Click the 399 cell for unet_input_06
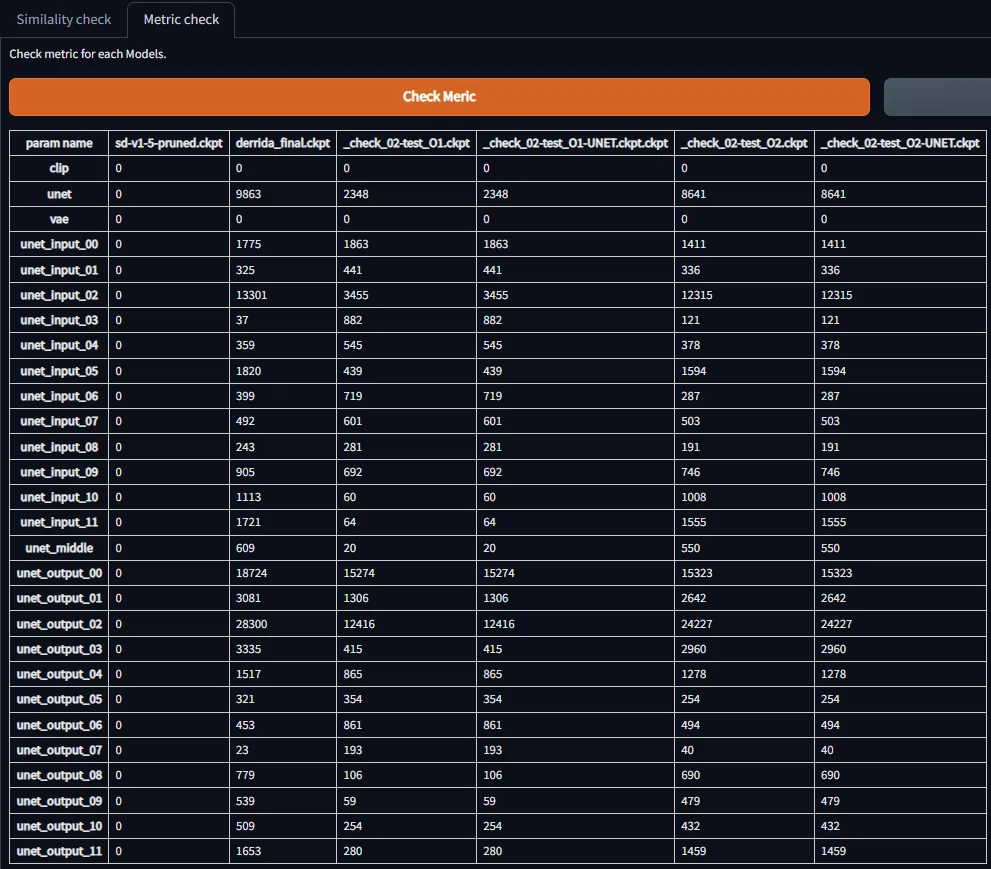Image resolution: width=991 pixels, height=869 pixels. 283,396
